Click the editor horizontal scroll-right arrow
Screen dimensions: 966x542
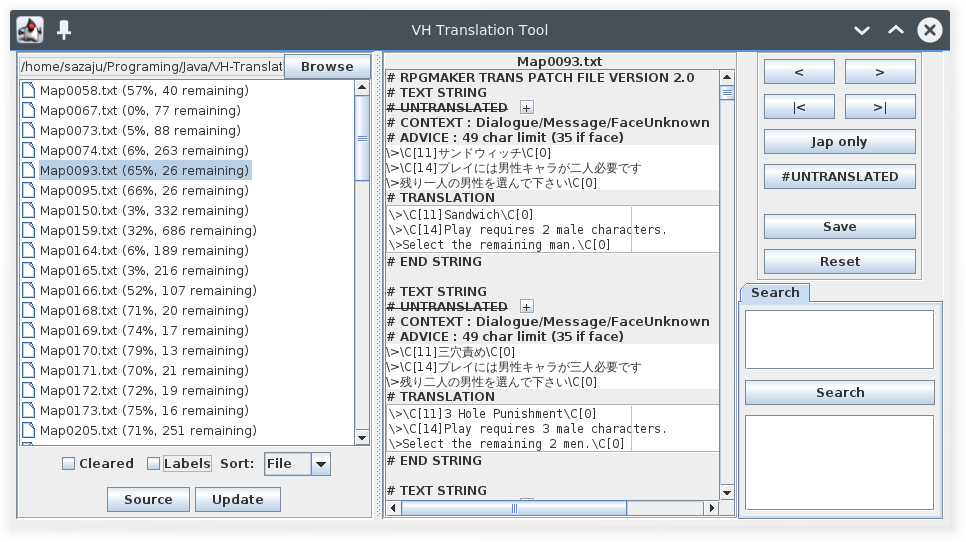(712, 508)
